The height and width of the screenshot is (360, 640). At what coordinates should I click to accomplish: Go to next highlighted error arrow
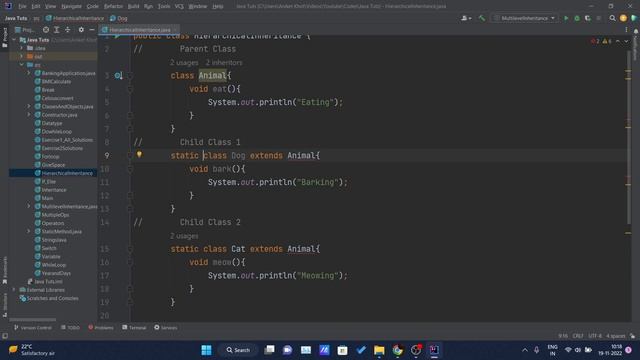coord(626,41)
